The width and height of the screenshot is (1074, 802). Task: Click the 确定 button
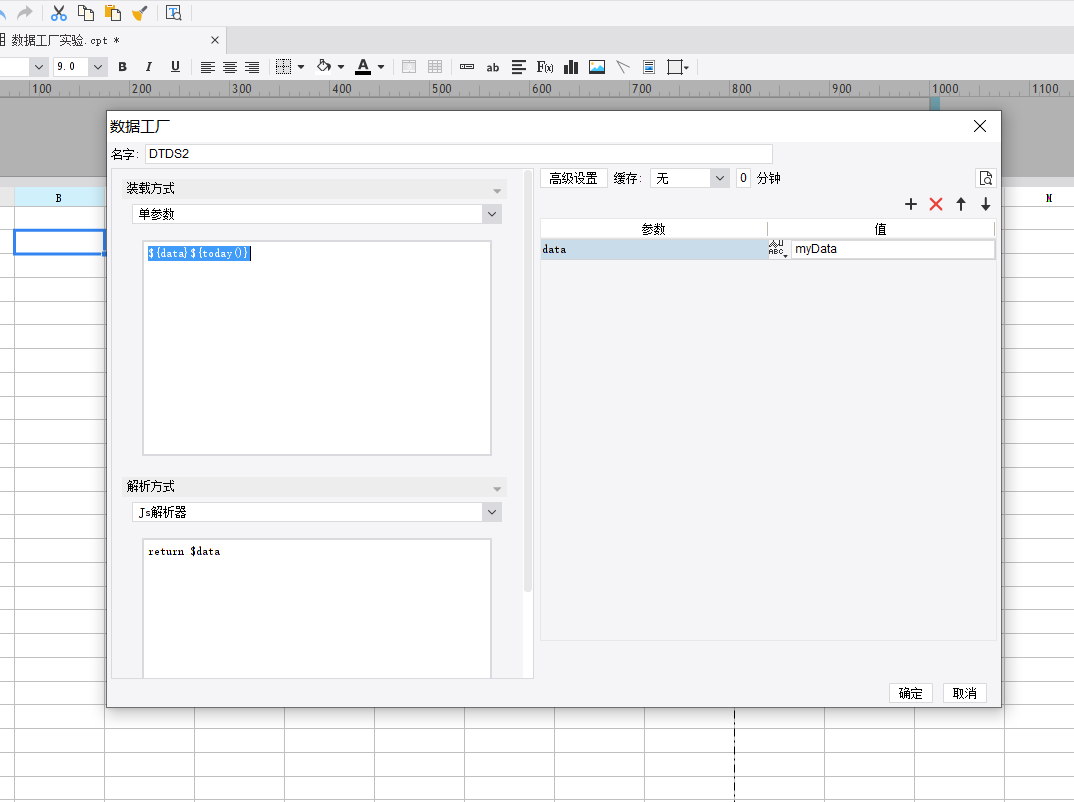pyautogui.click(x=910, y=693)
